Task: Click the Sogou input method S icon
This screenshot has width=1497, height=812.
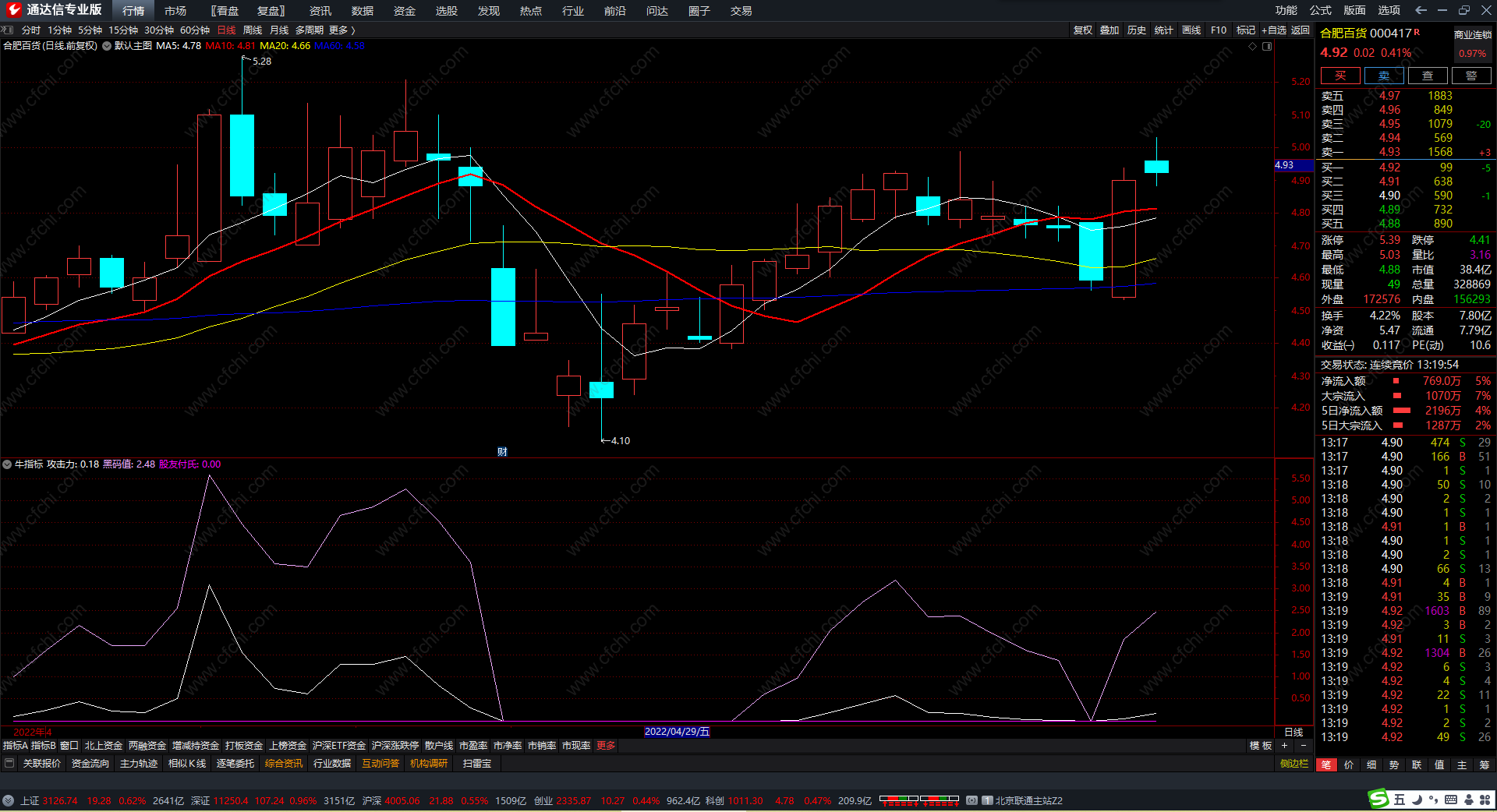Action: (1379, 799)
